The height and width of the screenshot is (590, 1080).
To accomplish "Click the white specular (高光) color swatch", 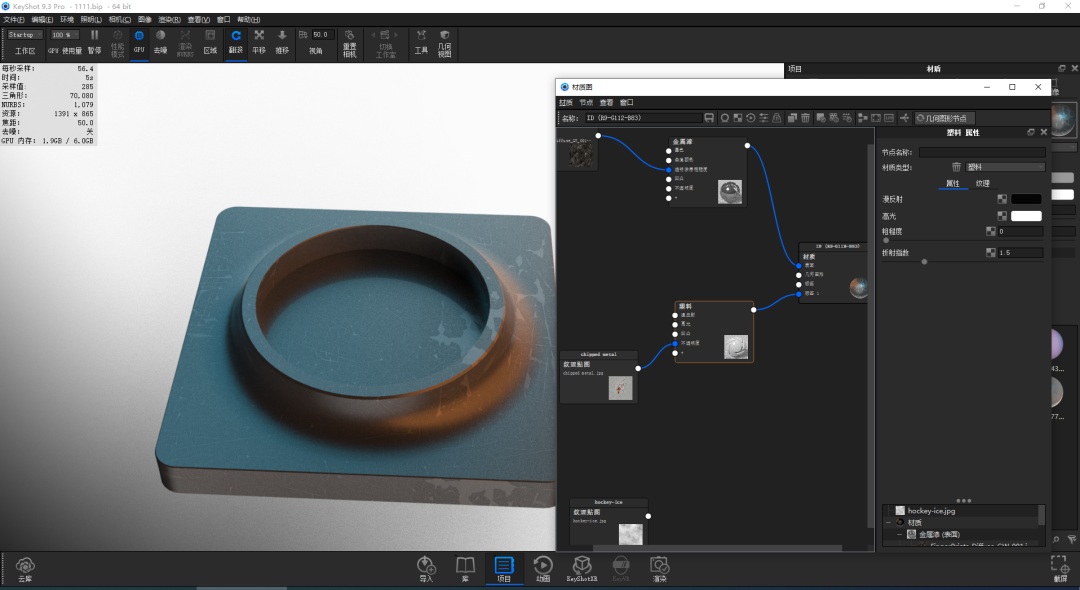I will coord(1026,216).
